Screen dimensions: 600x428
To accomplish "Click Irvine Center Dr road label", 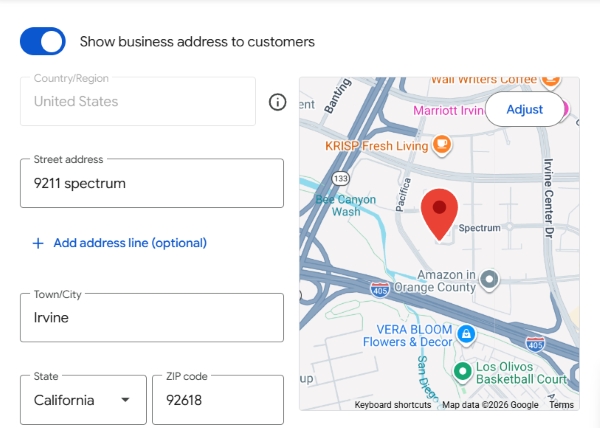I will pos(549,198).
